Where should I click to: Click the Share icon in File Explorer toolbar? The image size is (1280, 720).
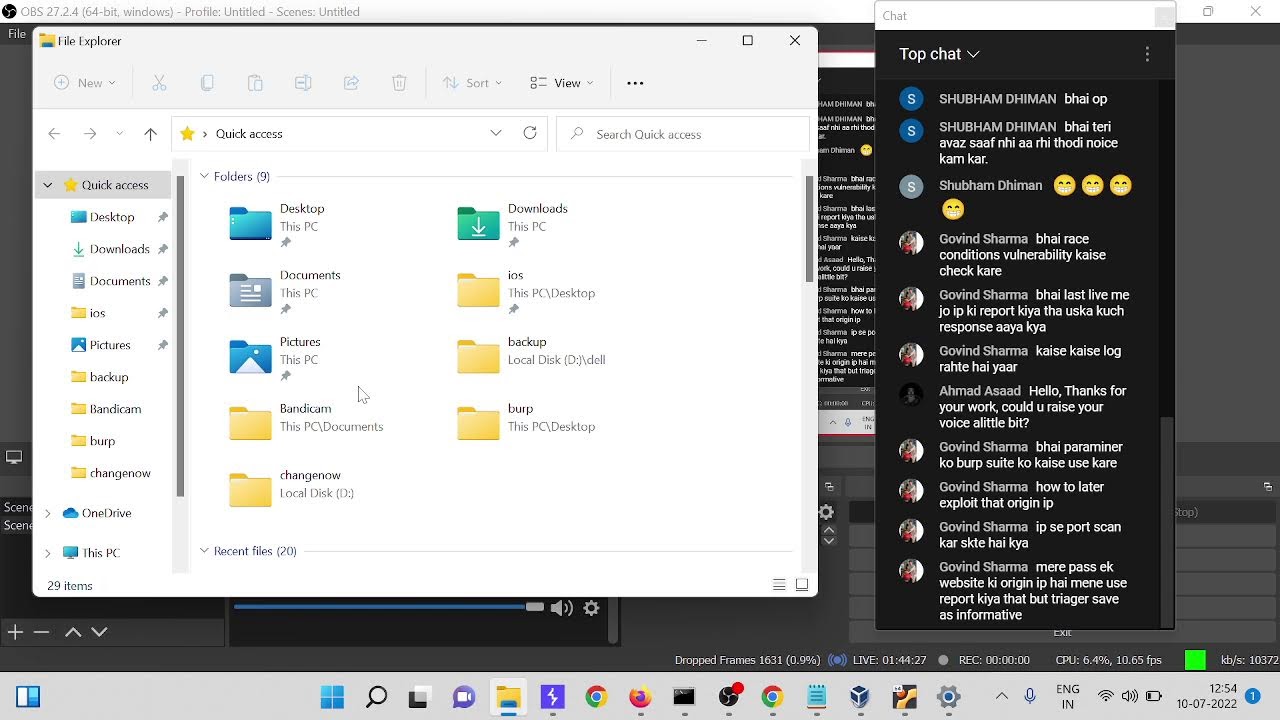click(x=351, y=83)
